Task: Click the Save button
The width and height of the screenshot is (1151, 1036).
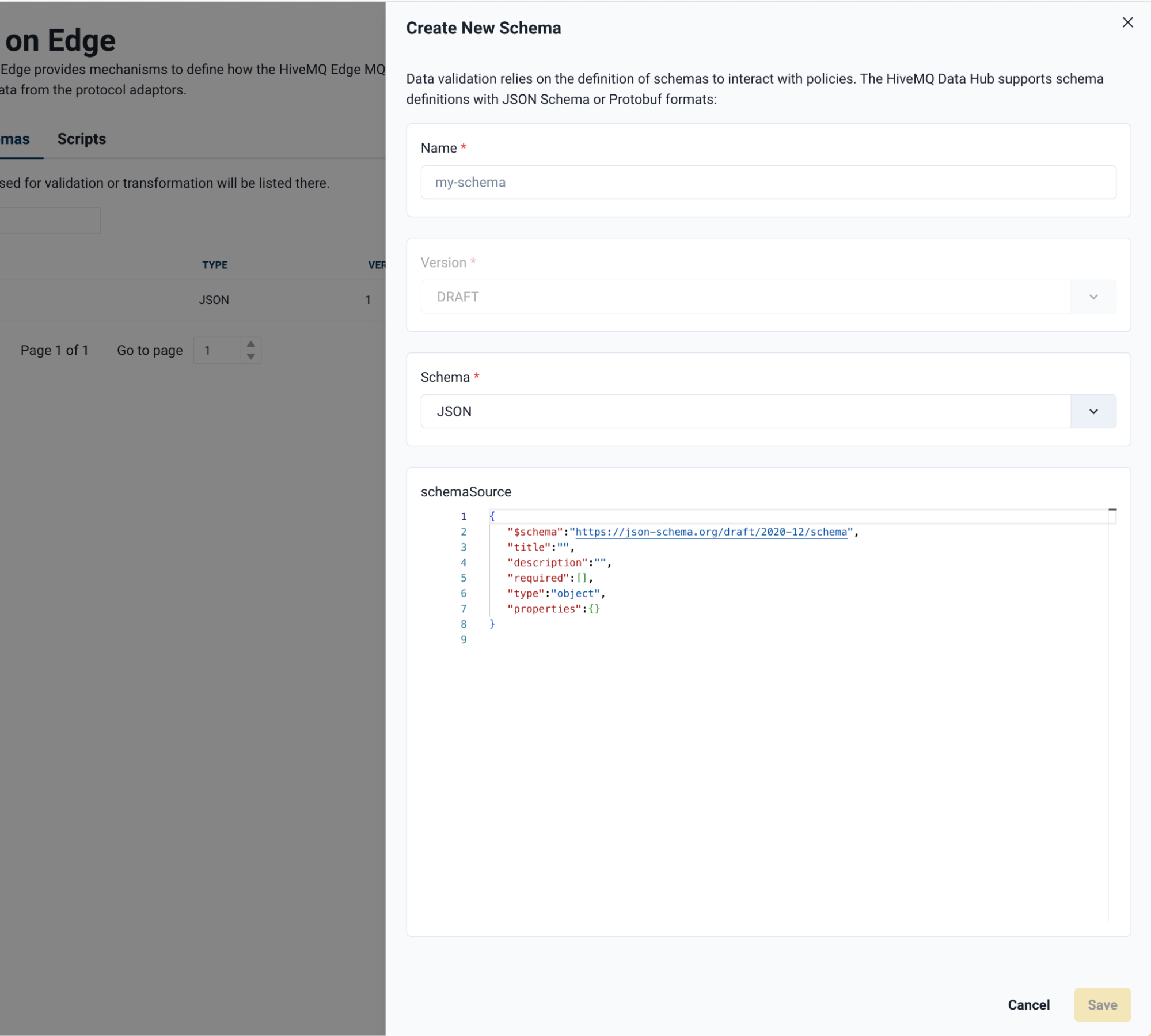Action: (x=1101, y=1004)
